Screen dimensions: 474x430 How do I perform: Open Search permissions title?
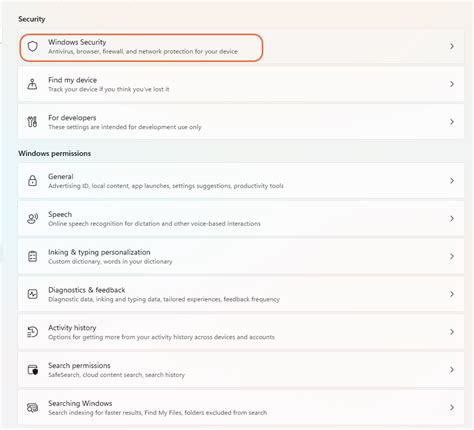tap(79, 365)
